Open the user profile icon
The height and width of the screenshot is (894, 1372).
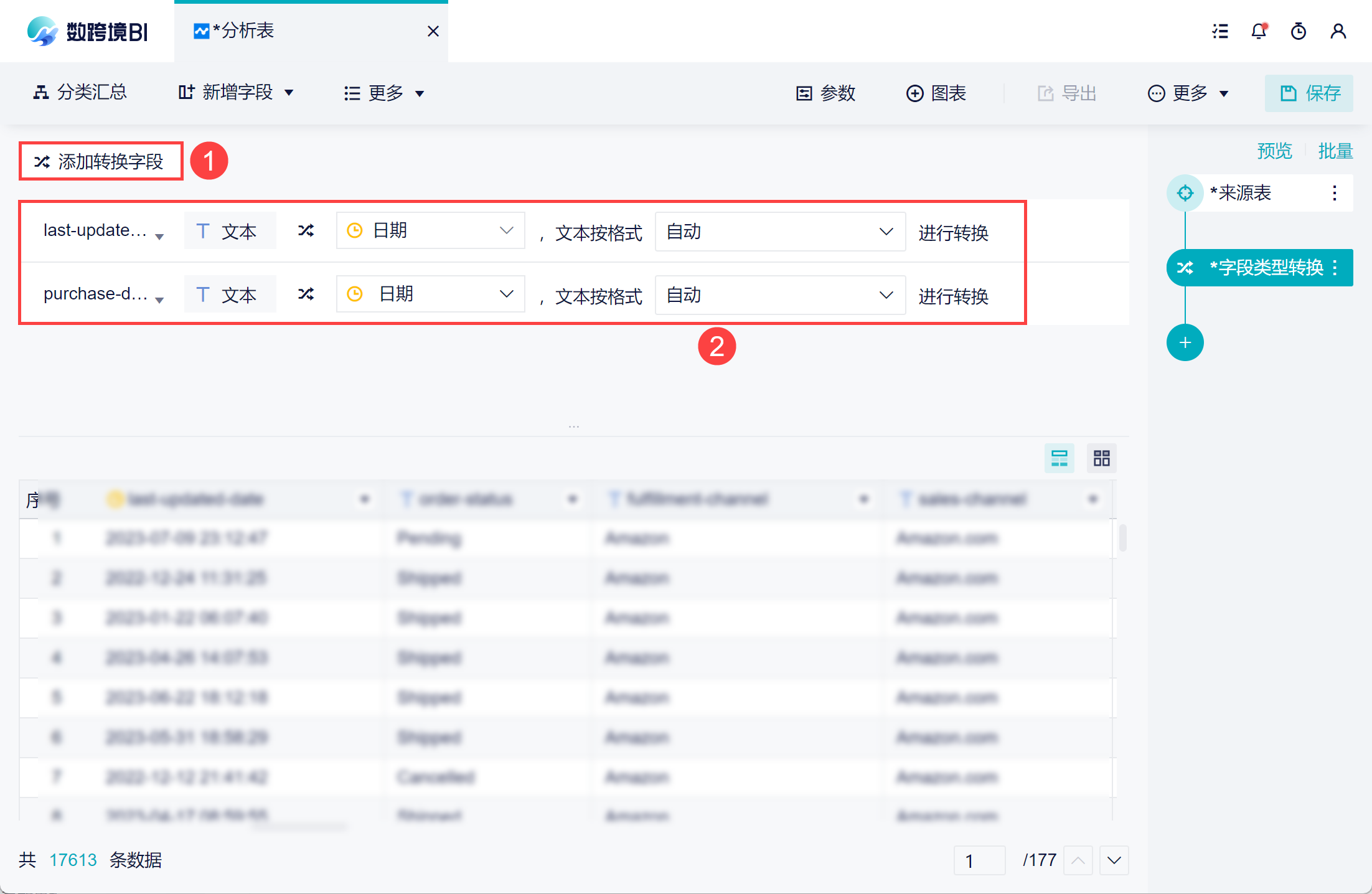[1338, 31]
